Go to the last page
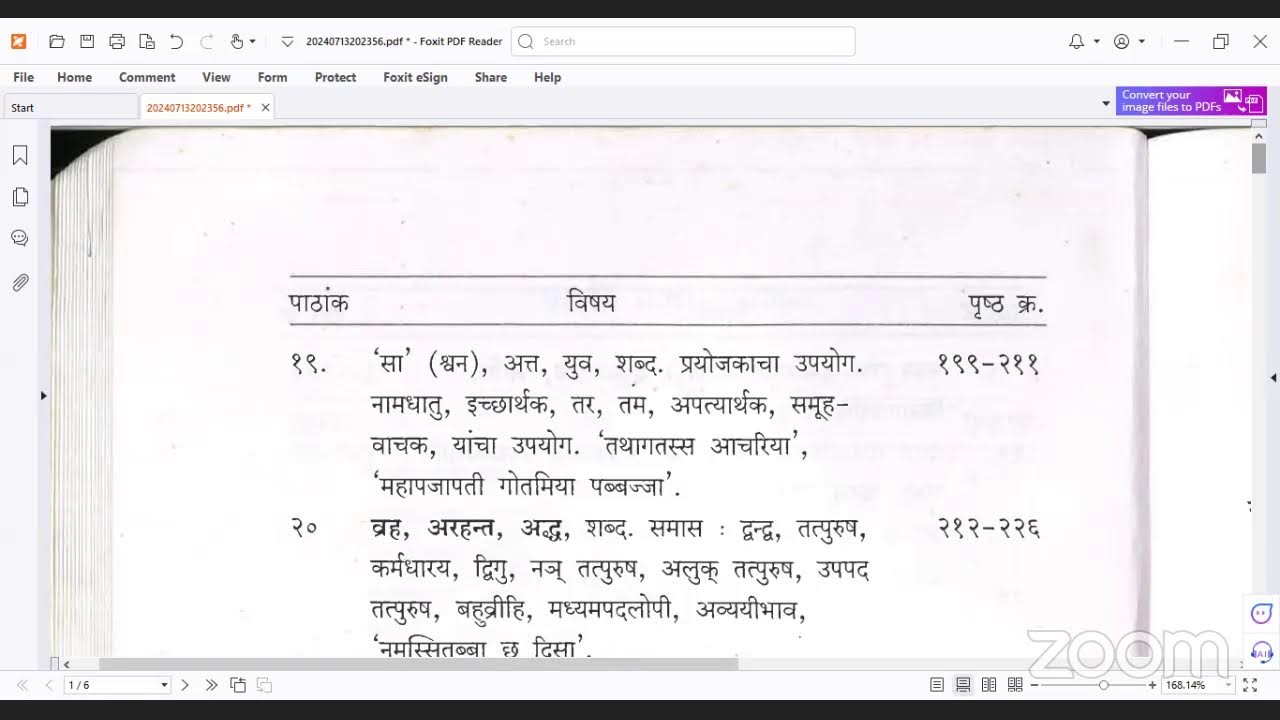Screen dimensions: 1280x720 tap(211, 685)
